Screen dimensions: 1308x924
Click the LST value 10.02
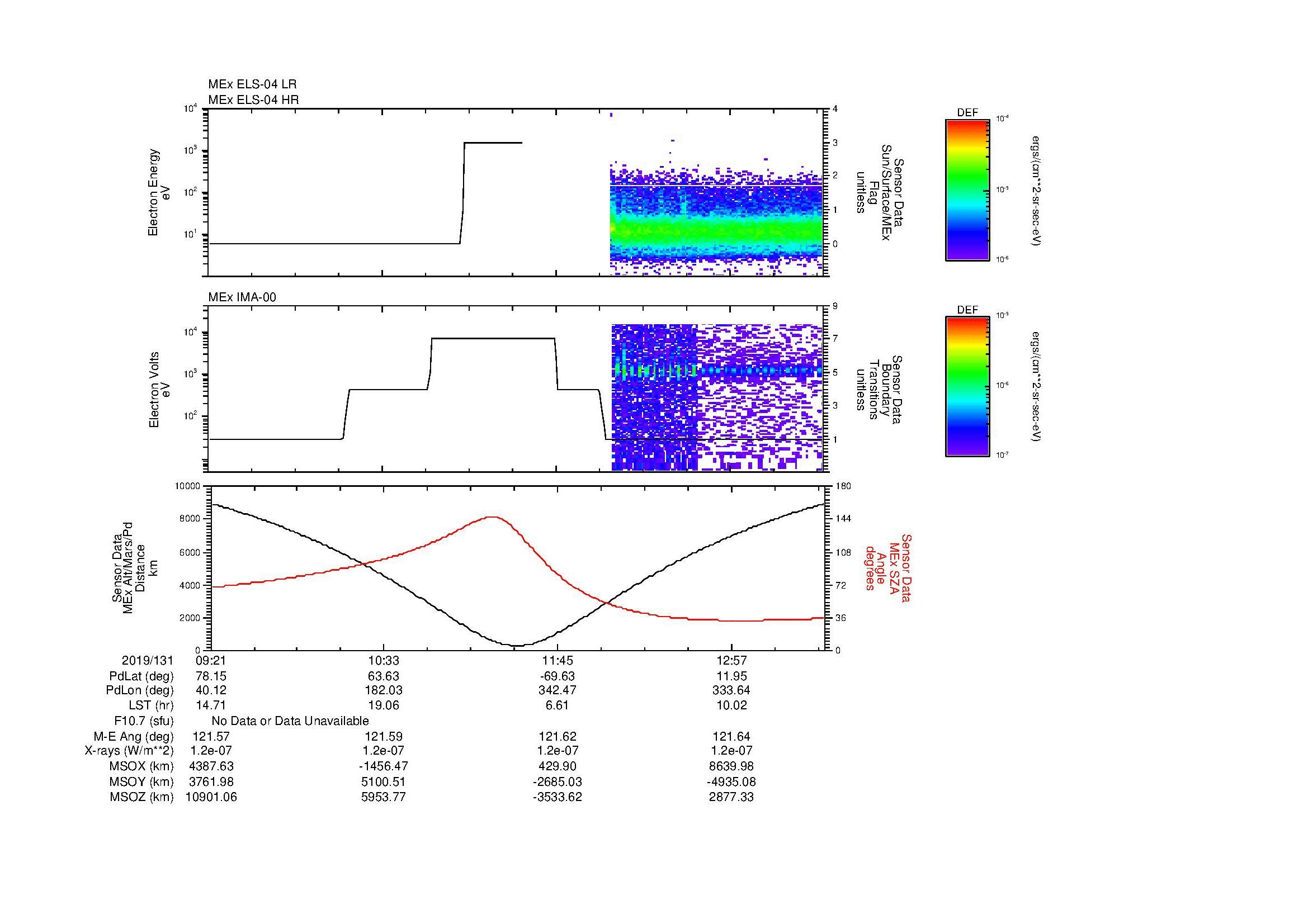point(731,705)
